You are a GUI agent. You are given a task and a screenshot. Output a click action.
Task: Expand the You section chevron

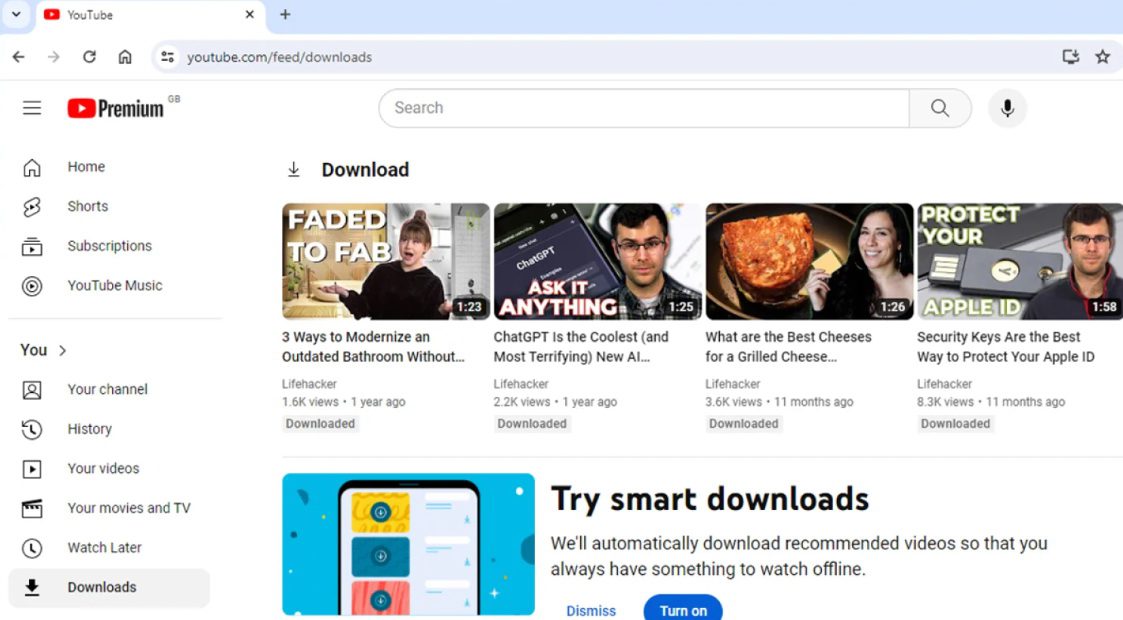[63, 350]
